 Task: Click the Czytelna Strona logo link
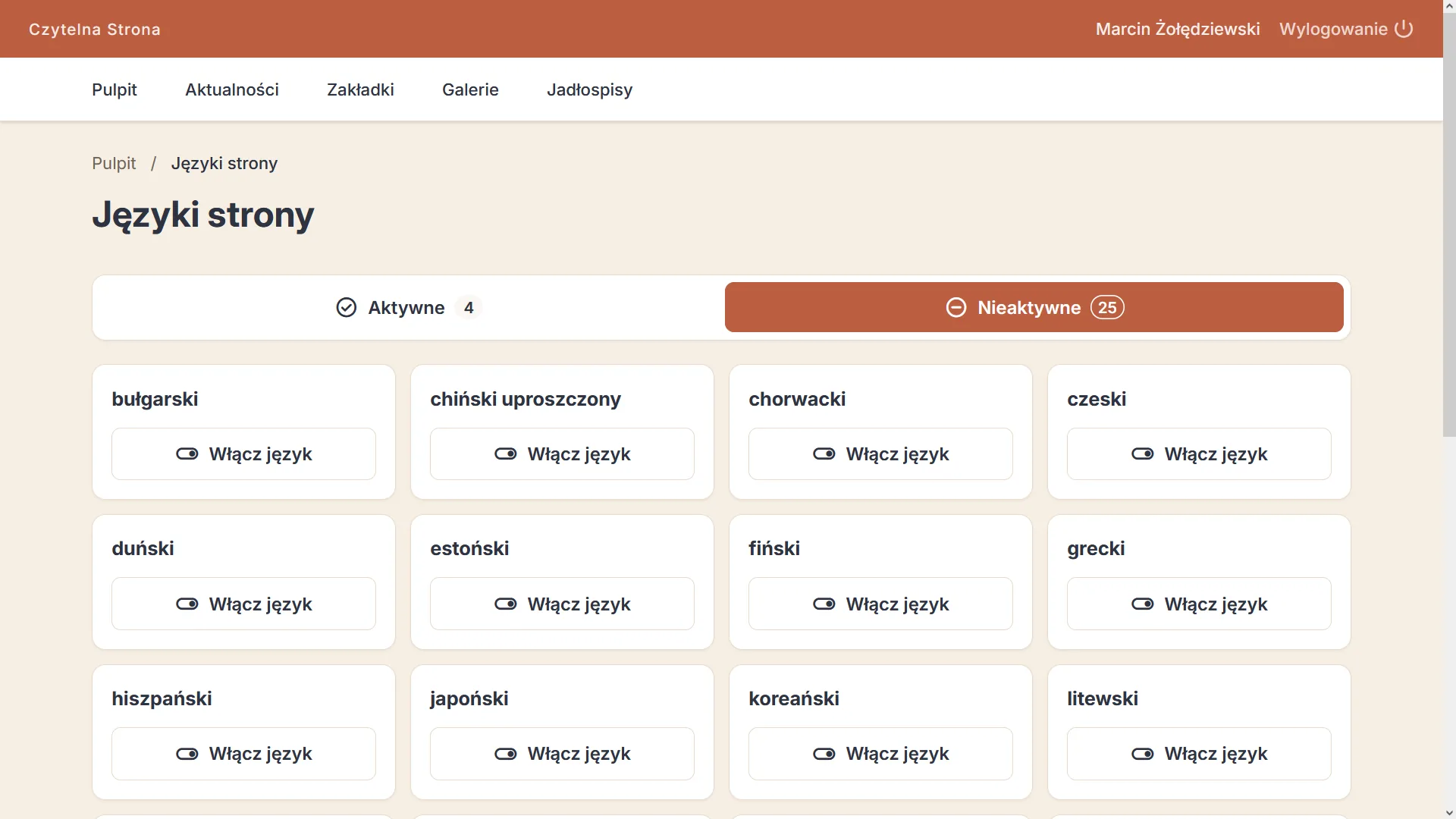(95, 30)
